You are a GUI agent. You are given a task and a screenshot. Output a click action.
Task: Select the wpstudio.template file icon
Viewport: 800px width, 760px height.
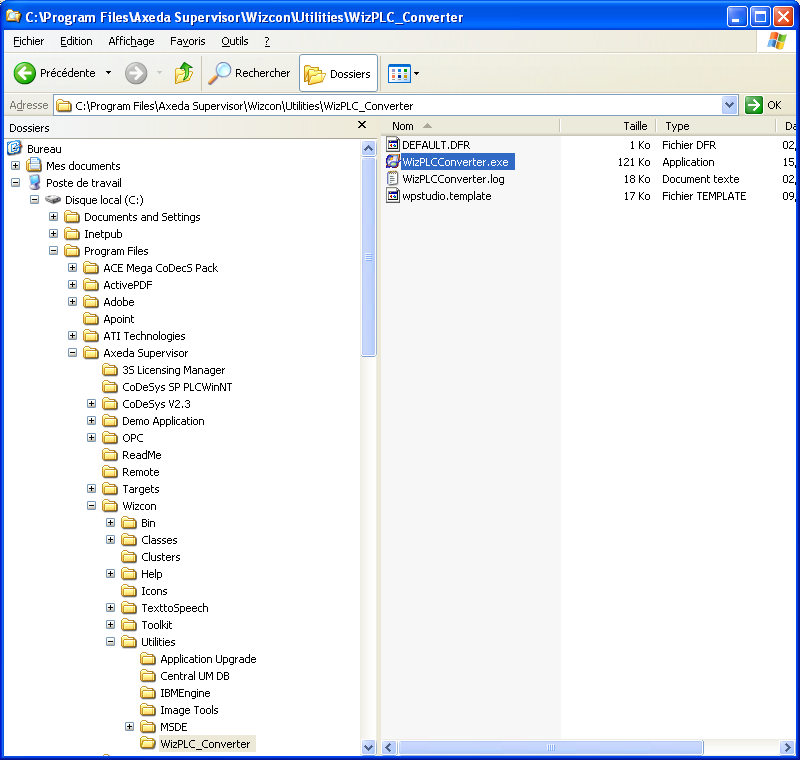tap(392, 196)
